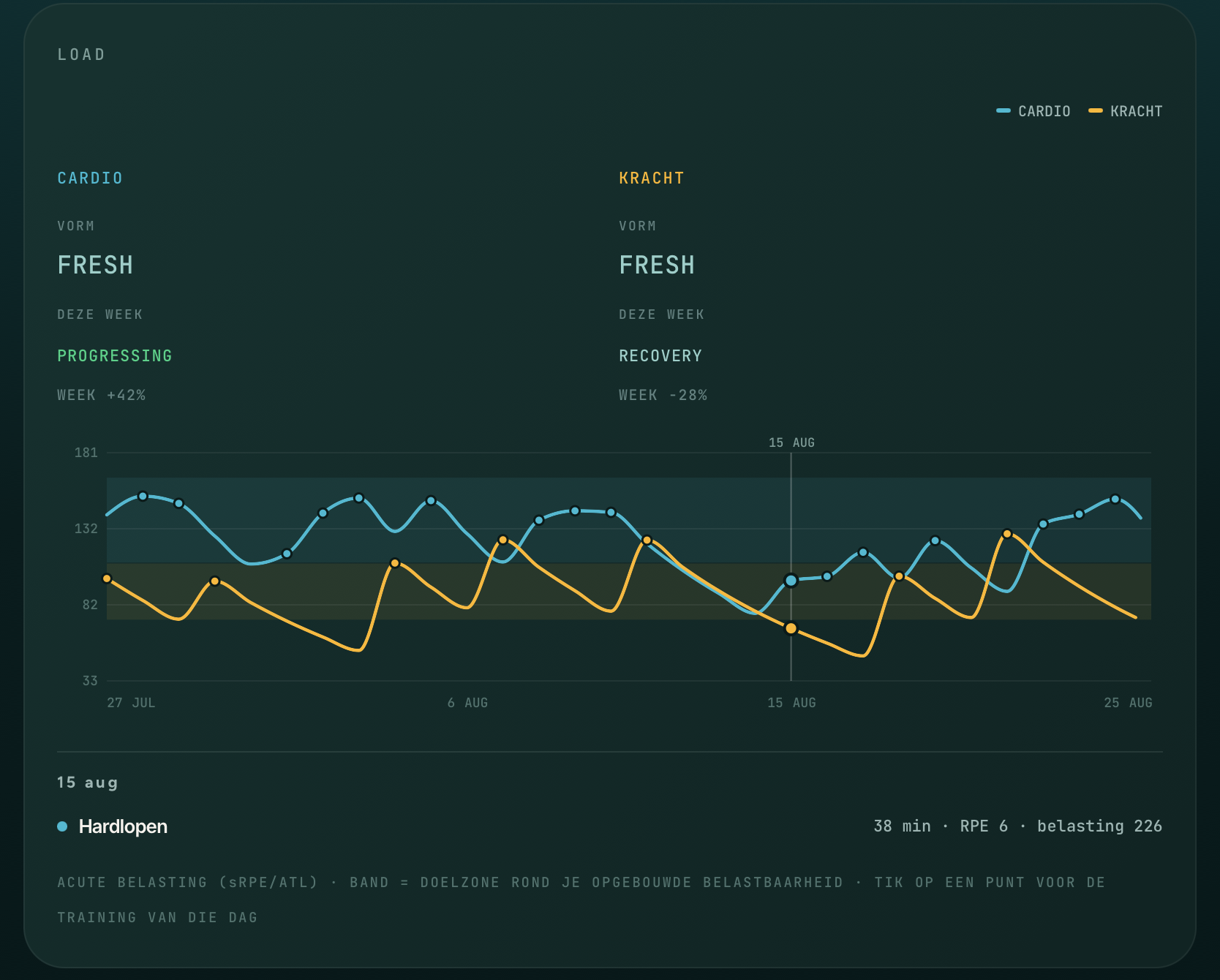Click the 15 AUG label above the marker line
The image size is (1220, 980).
pos(791,442)
